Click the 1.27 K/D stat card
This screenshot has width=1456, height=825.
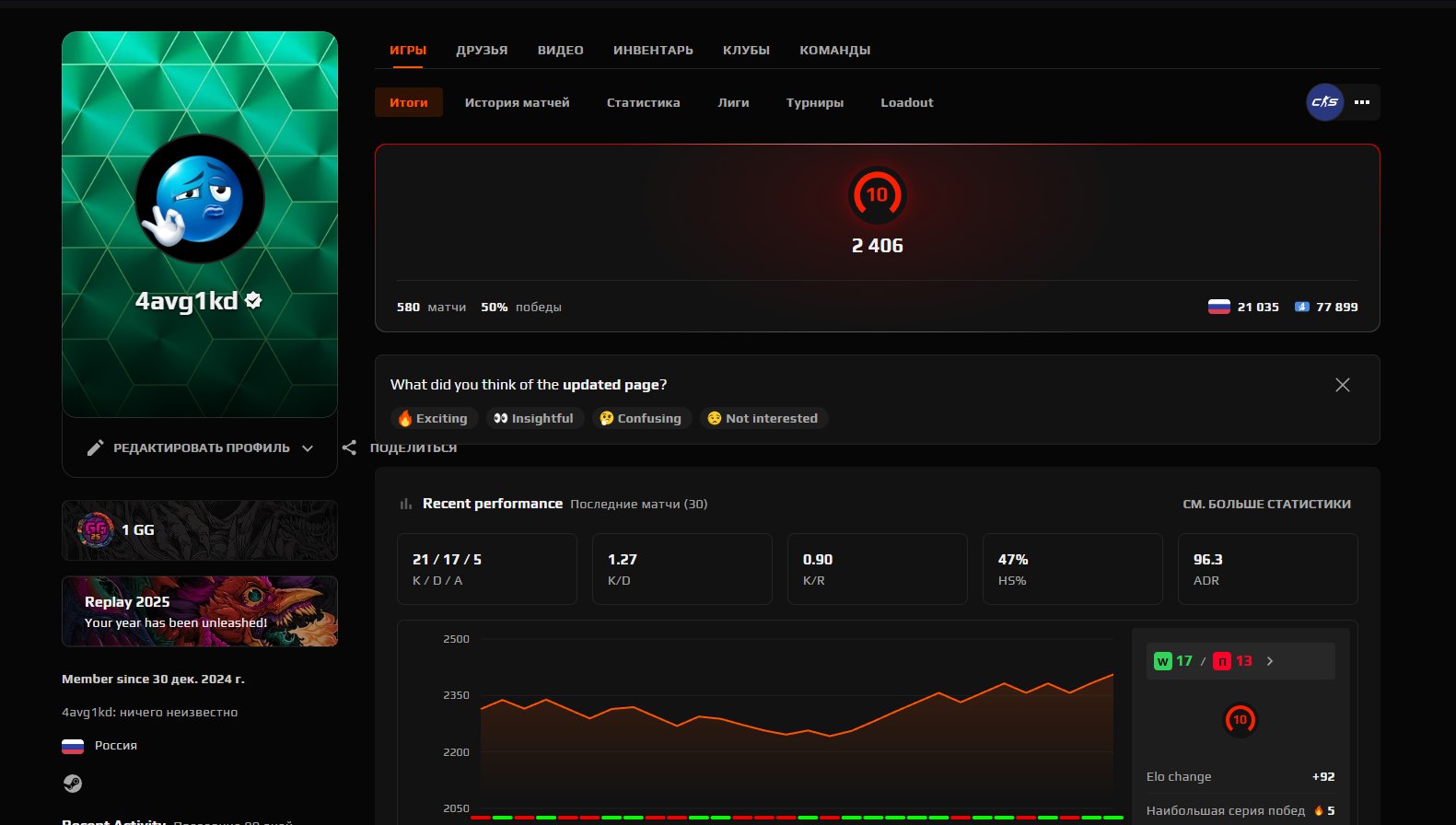click(x=682, y=569)
